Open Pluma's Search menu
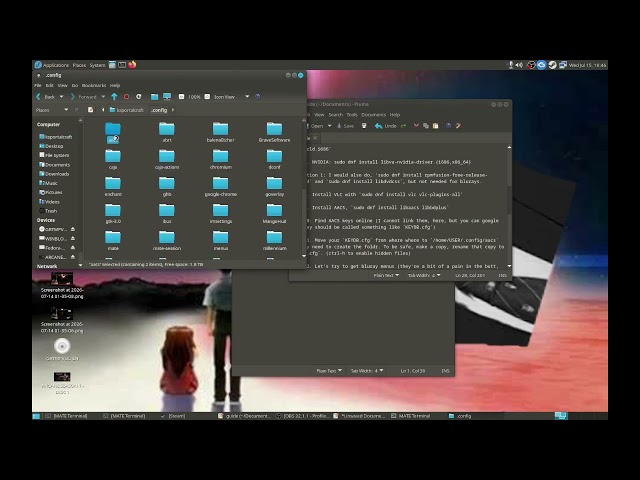640x480 pixels. coord(336,115)
